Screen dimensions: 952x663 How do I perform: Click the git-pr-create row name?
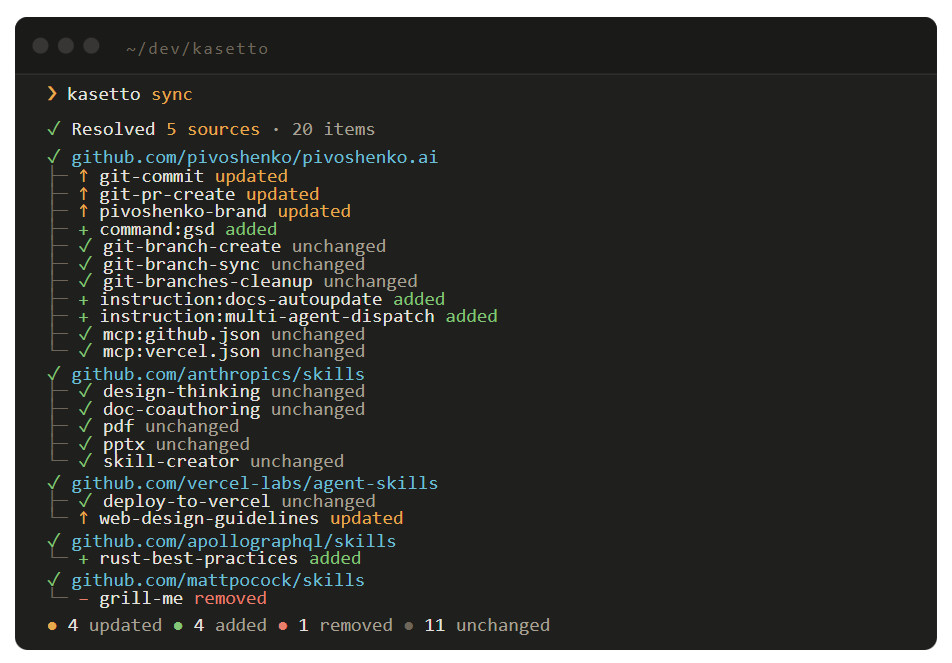click(x=168, y=194)
